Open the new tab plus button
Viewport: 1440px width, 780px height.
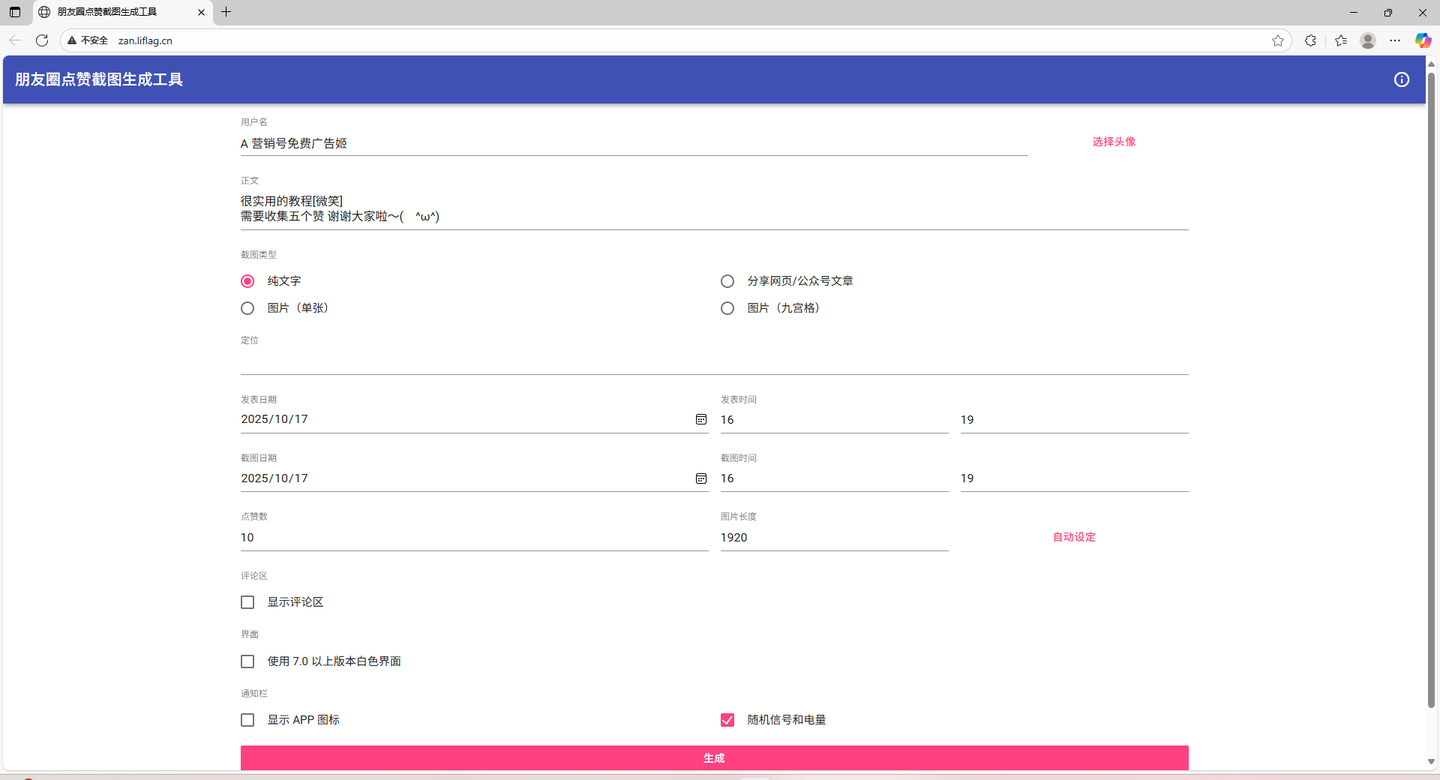226,12
